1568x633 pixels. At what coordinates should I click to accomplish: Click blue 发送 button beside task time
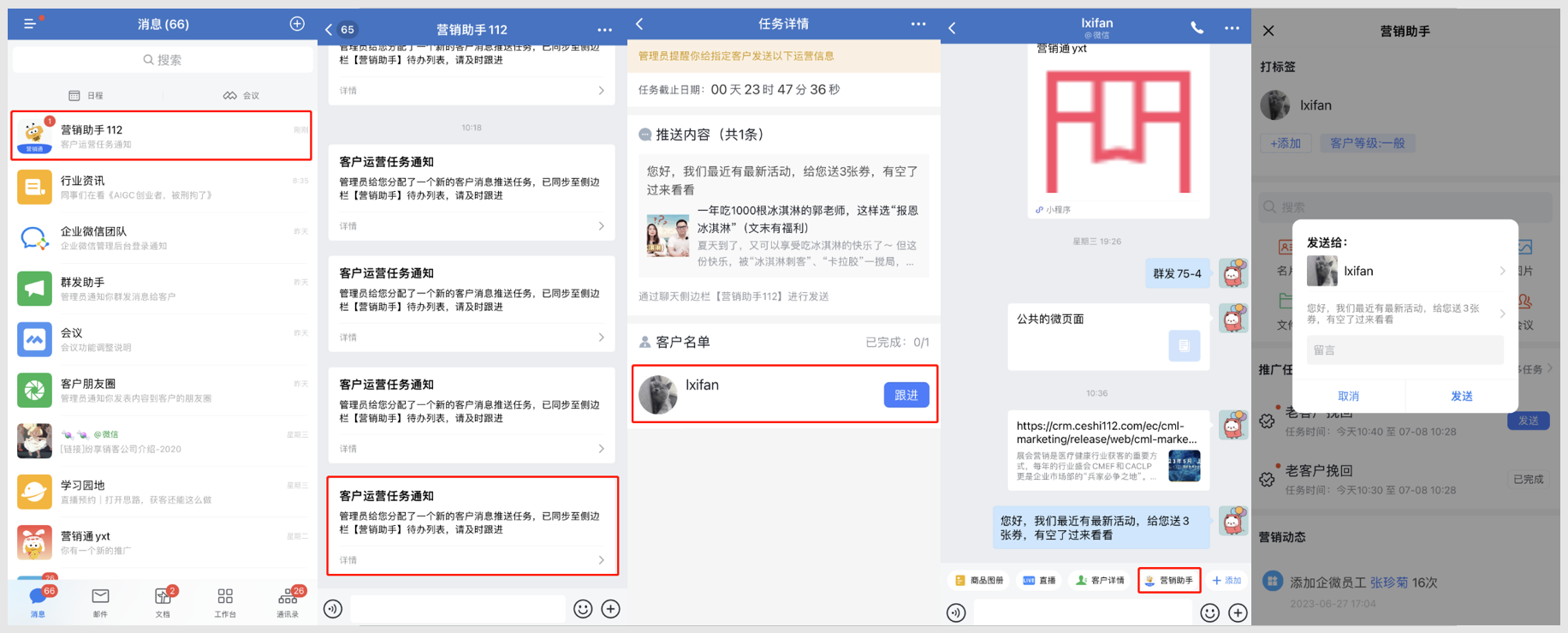1529,421
